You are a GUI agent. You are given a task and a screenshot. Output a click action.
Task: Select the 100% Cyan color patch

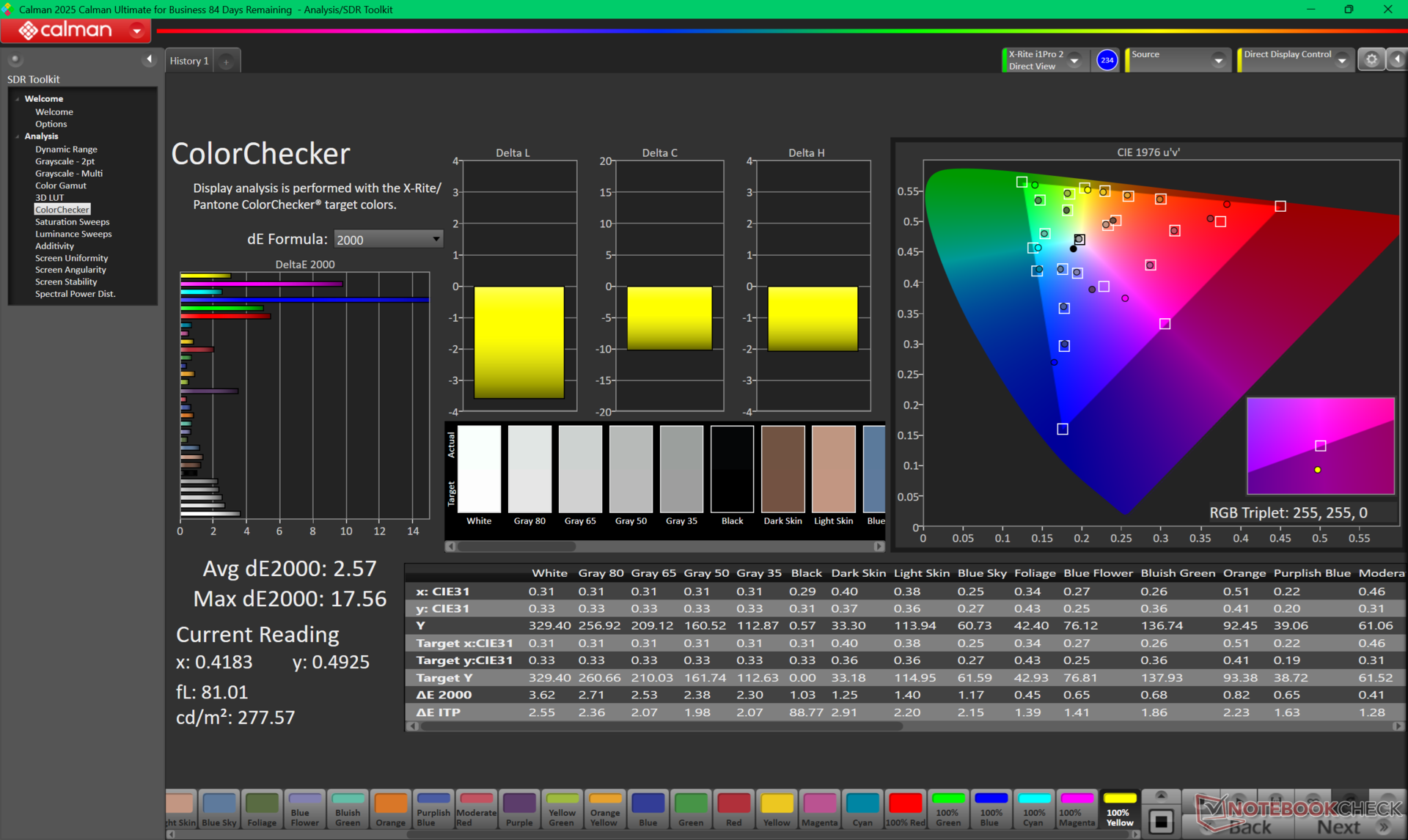click(x=1034, y=809)
